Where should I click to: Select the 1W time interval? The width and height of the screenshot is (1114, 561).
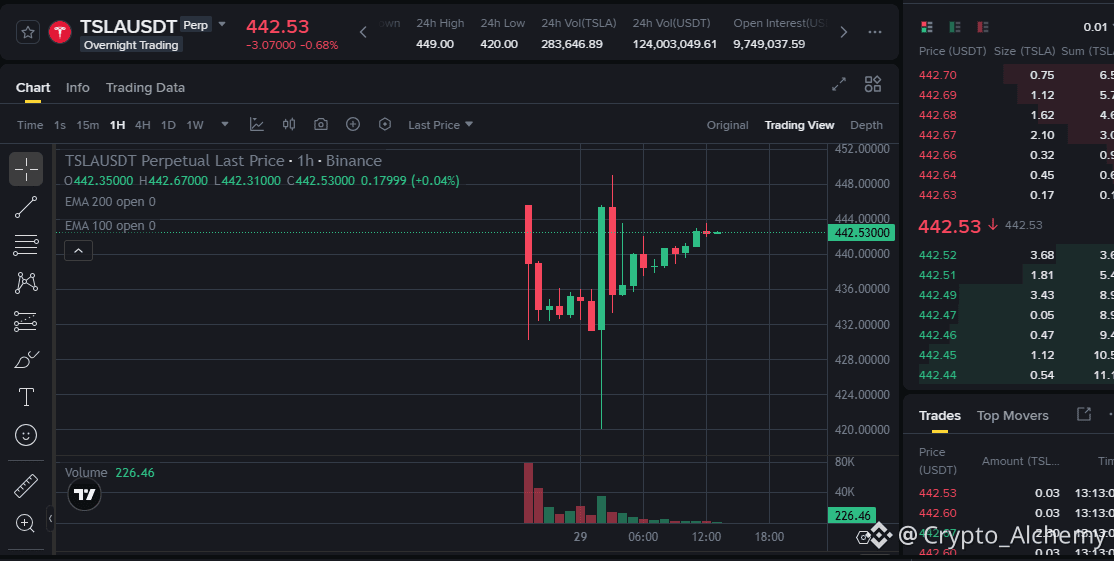pyautogui.click(x=195, y=125)
